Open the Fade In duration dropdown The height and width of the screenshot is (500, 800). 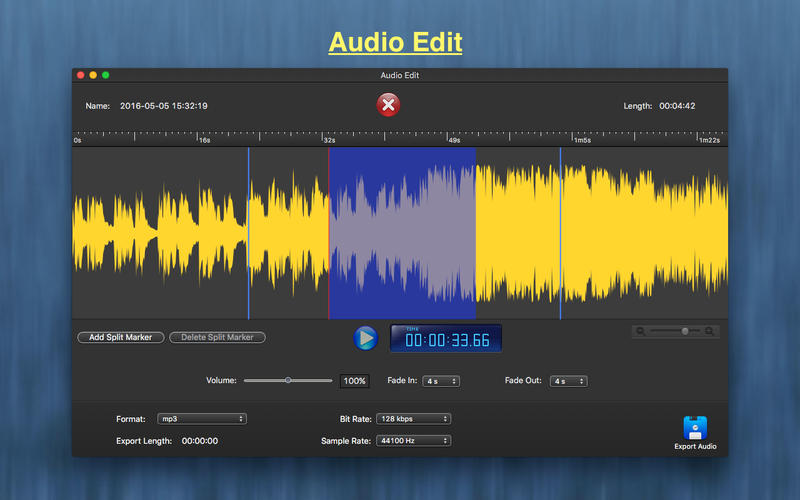point(441,381)
